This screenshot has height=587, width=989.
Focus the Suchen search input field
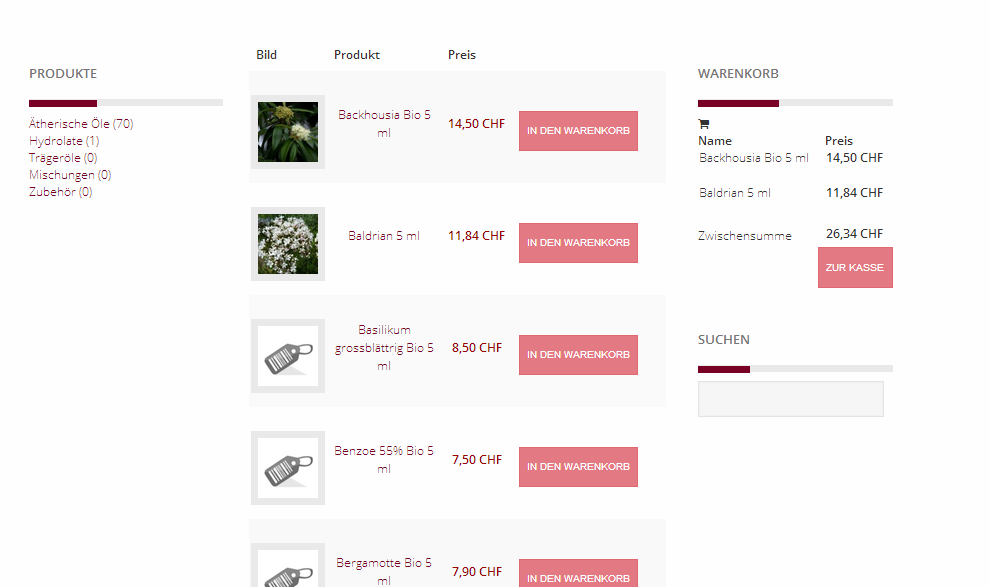790,399
